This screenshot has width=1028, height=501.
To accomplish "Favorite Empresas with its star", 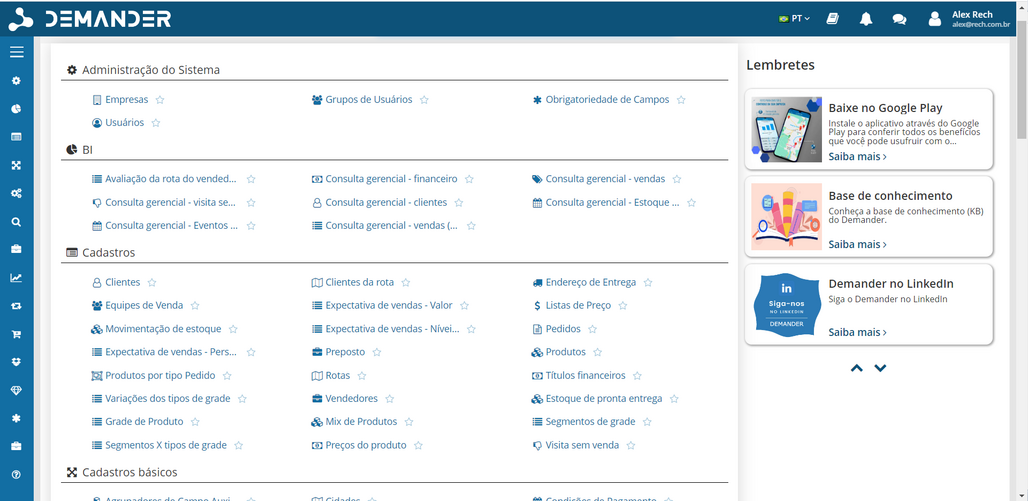I will pos(160,100).
